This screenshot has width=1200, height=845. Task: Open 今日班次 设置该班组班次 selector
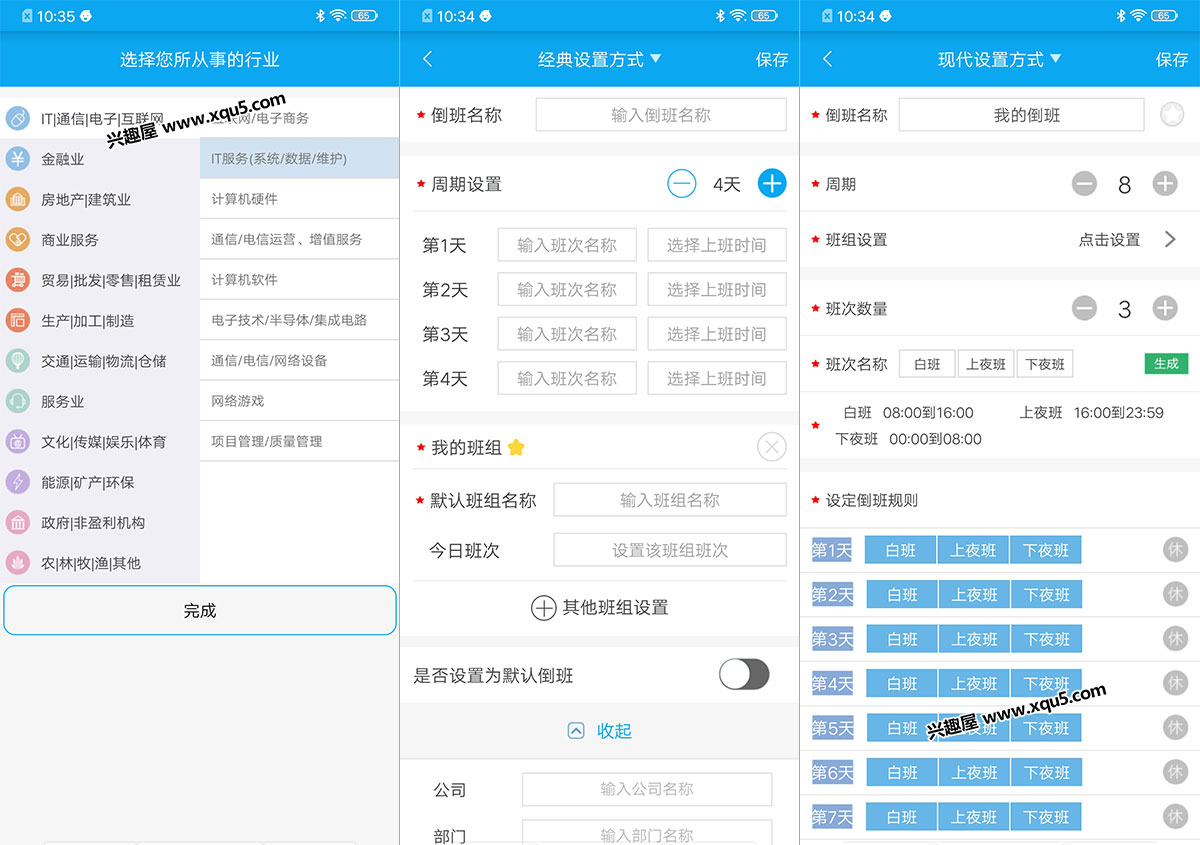[670, 550]
